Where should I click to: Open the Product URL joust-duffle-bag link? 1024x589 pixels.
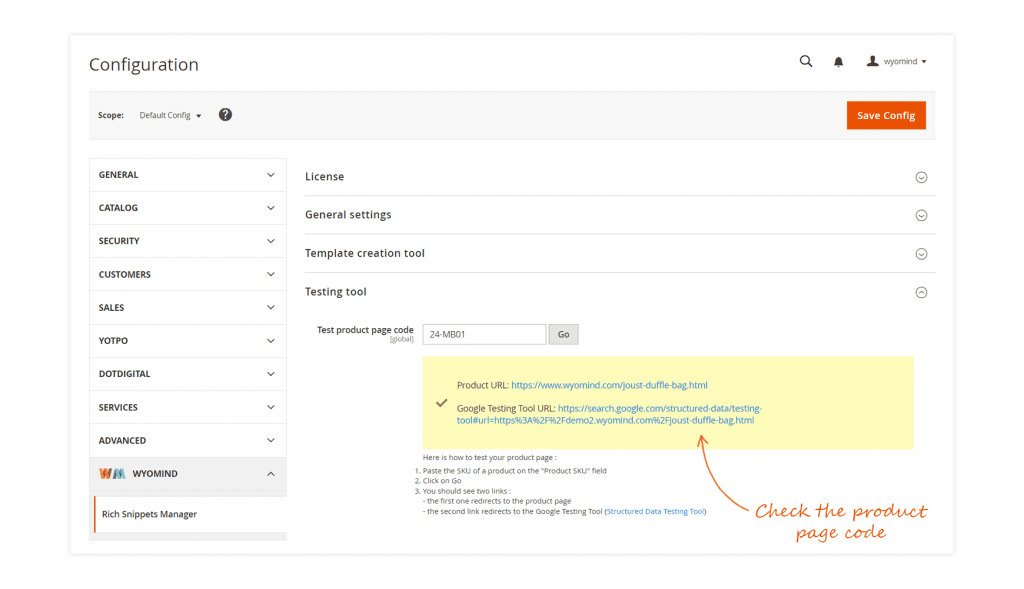[x=609, y=385]
